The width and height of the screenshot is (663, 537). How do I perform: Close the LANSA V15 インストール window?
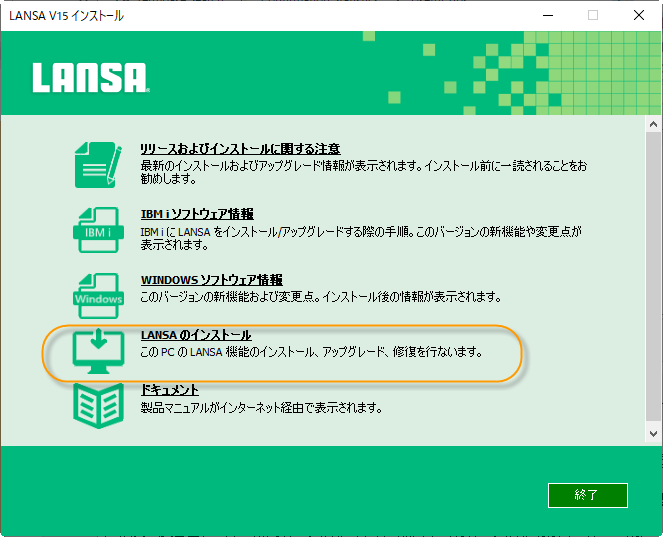pyautogui.click(x=639, y=16)
